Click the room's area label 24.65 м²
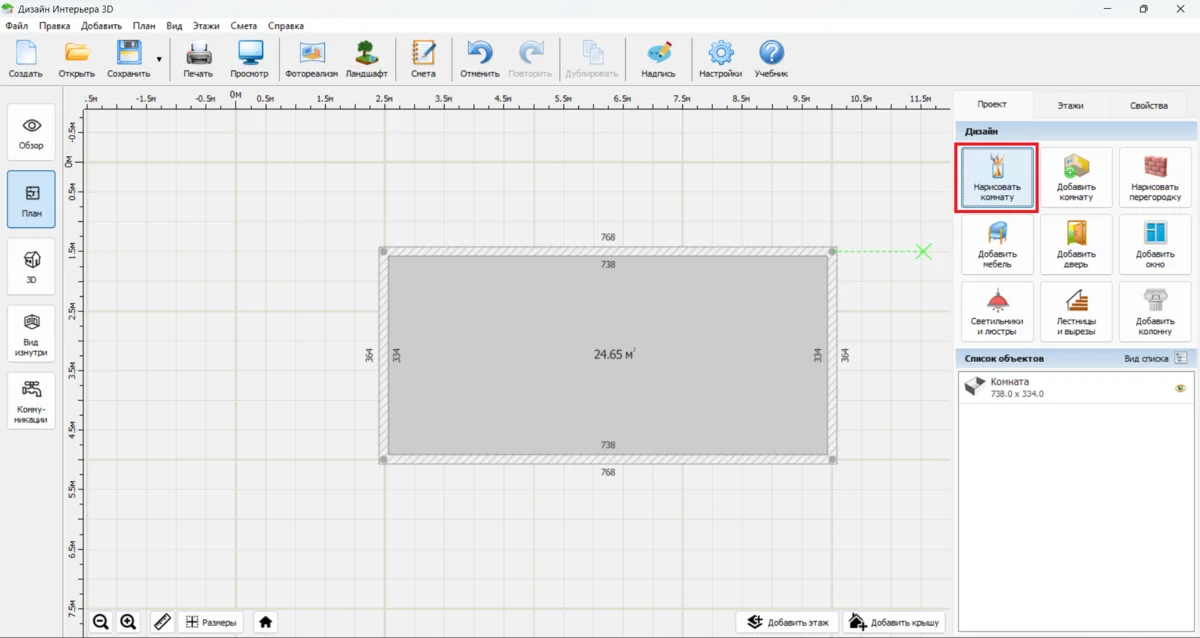 click(615, 354)
